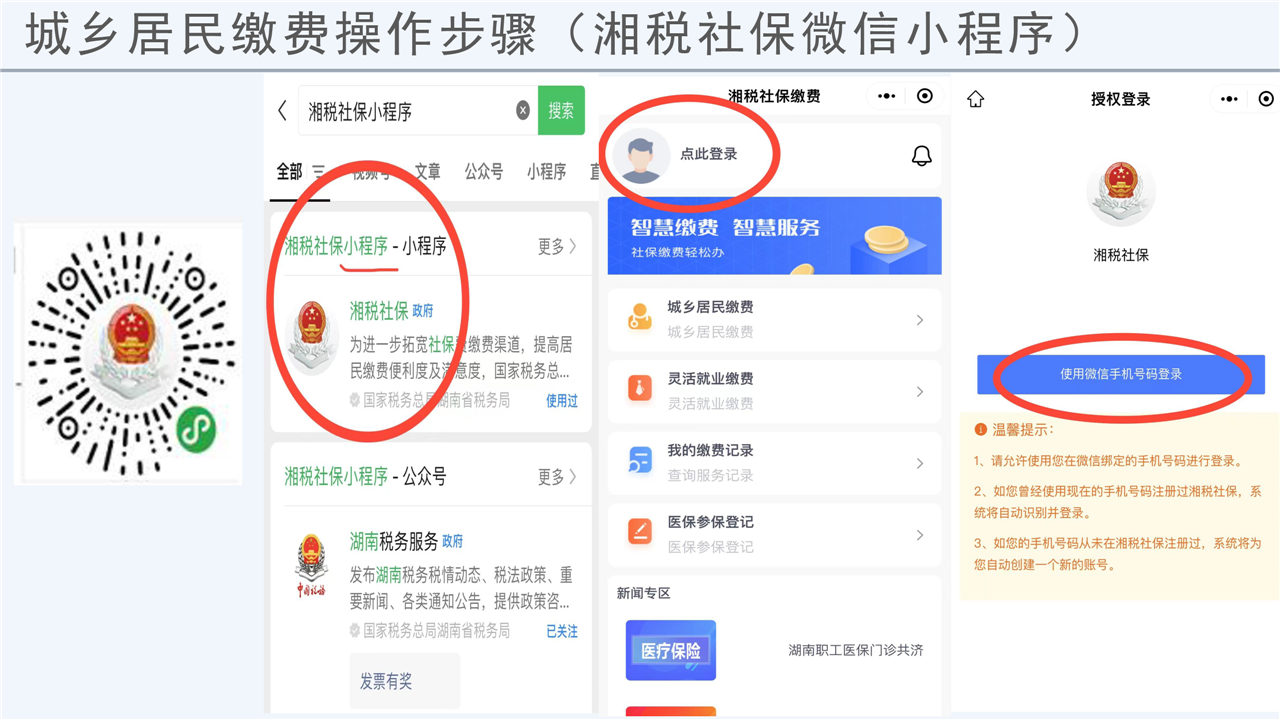Click the 医保参保登记 icon
This screenshot has height=720, width=1280.
[639, 533]
